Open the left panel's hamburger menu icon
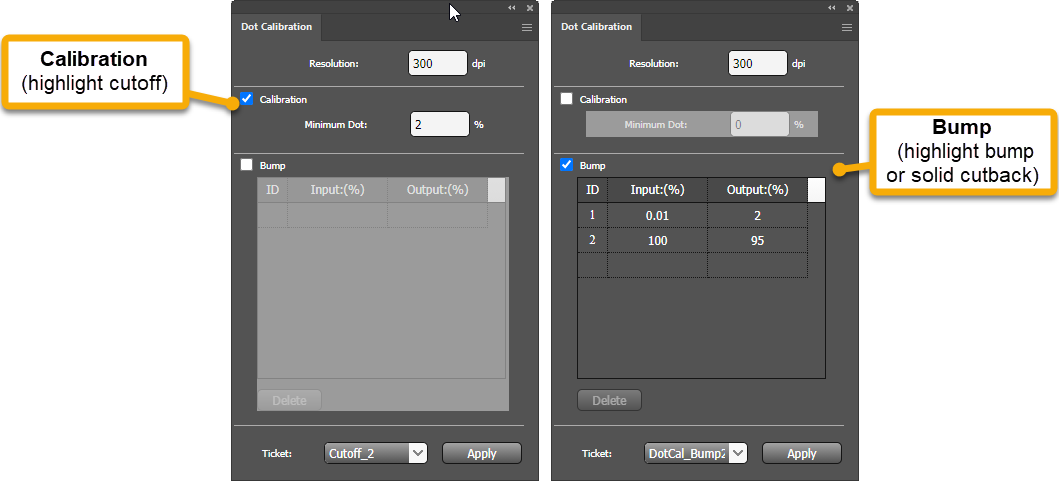Viewport: 1059px width, 481px height. (527, 28)
